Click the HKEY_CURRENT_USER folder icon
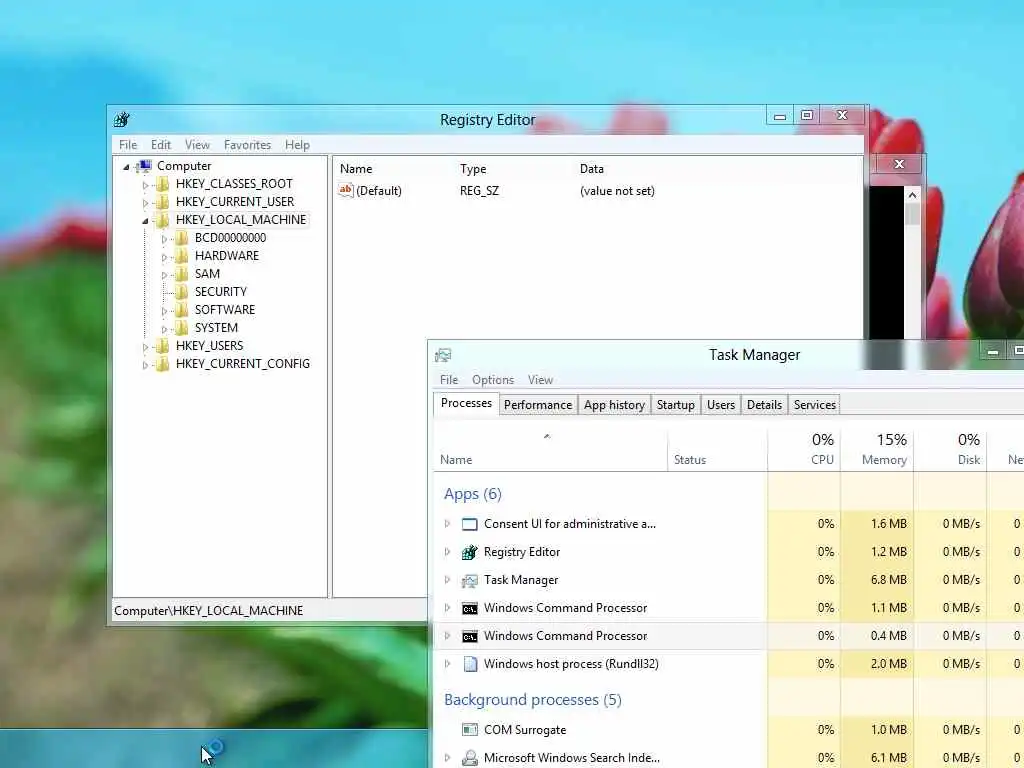 point(163,202)
